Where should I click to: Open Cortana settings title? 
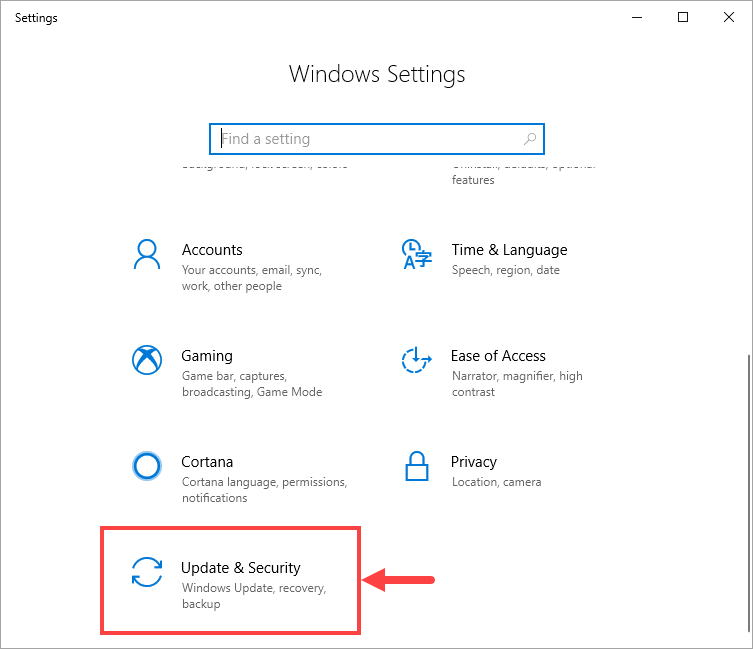(207, 462)
